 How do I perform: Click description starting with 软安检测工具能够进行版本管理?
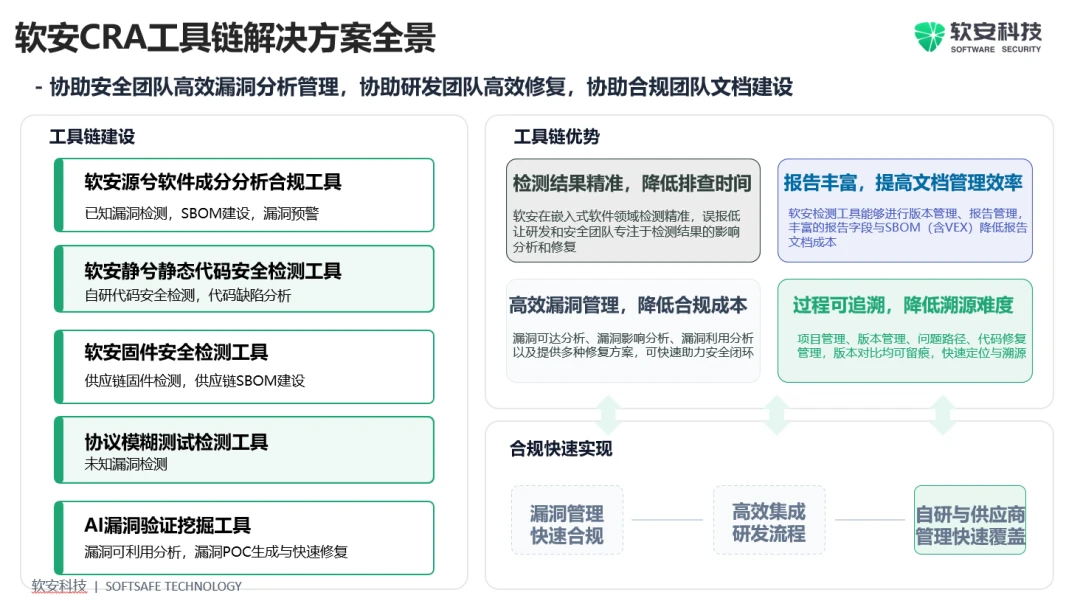tap(908, 227)
